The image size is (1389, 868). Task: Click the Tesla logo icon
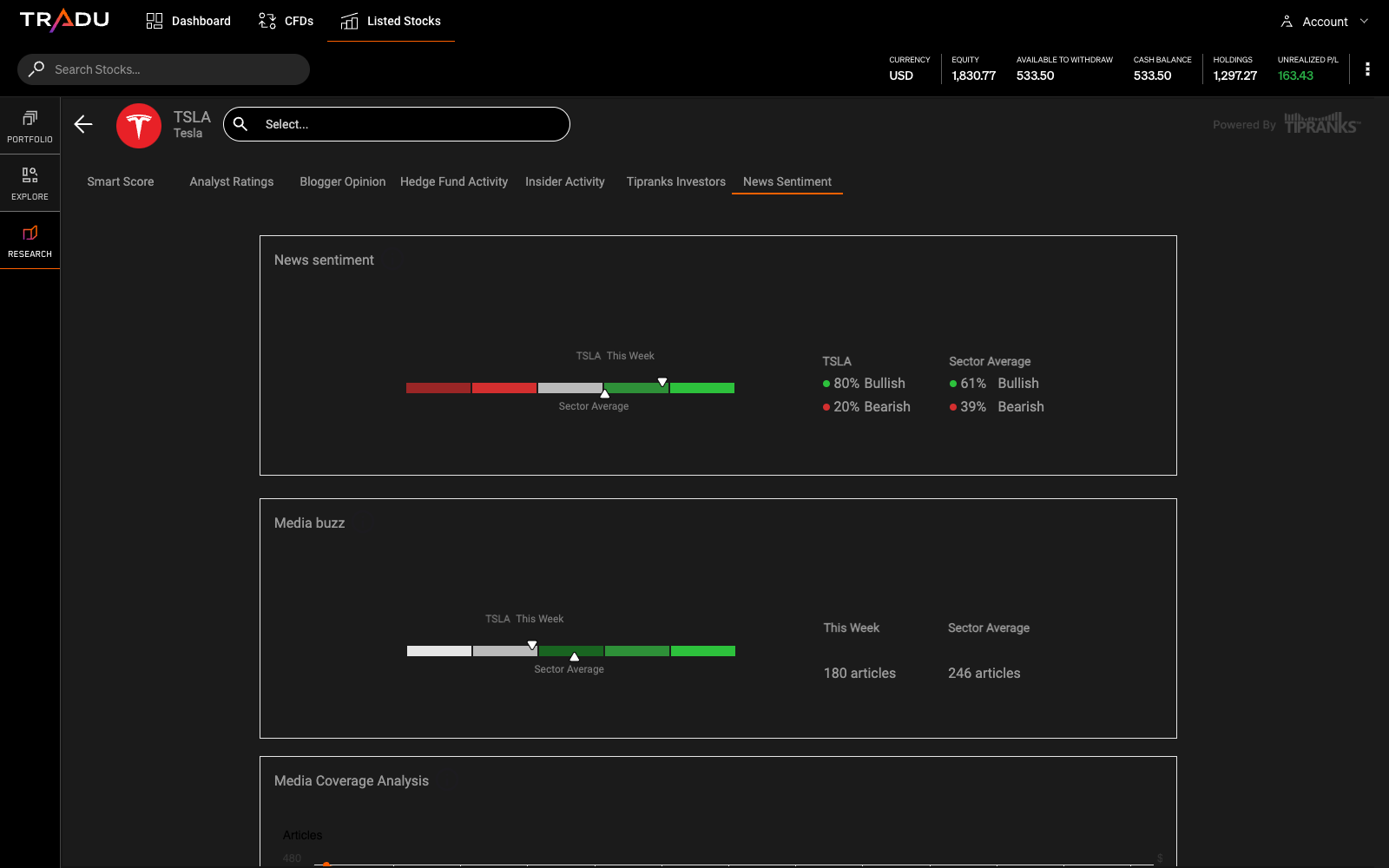[139, 126]
